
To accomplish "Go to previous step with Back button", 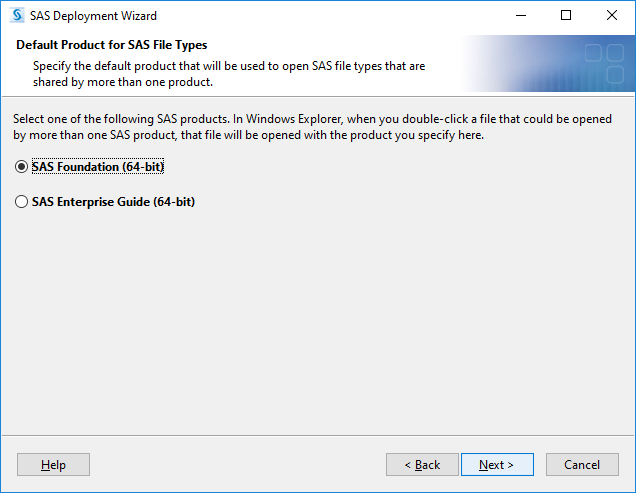I will click(x=422, y=465).
